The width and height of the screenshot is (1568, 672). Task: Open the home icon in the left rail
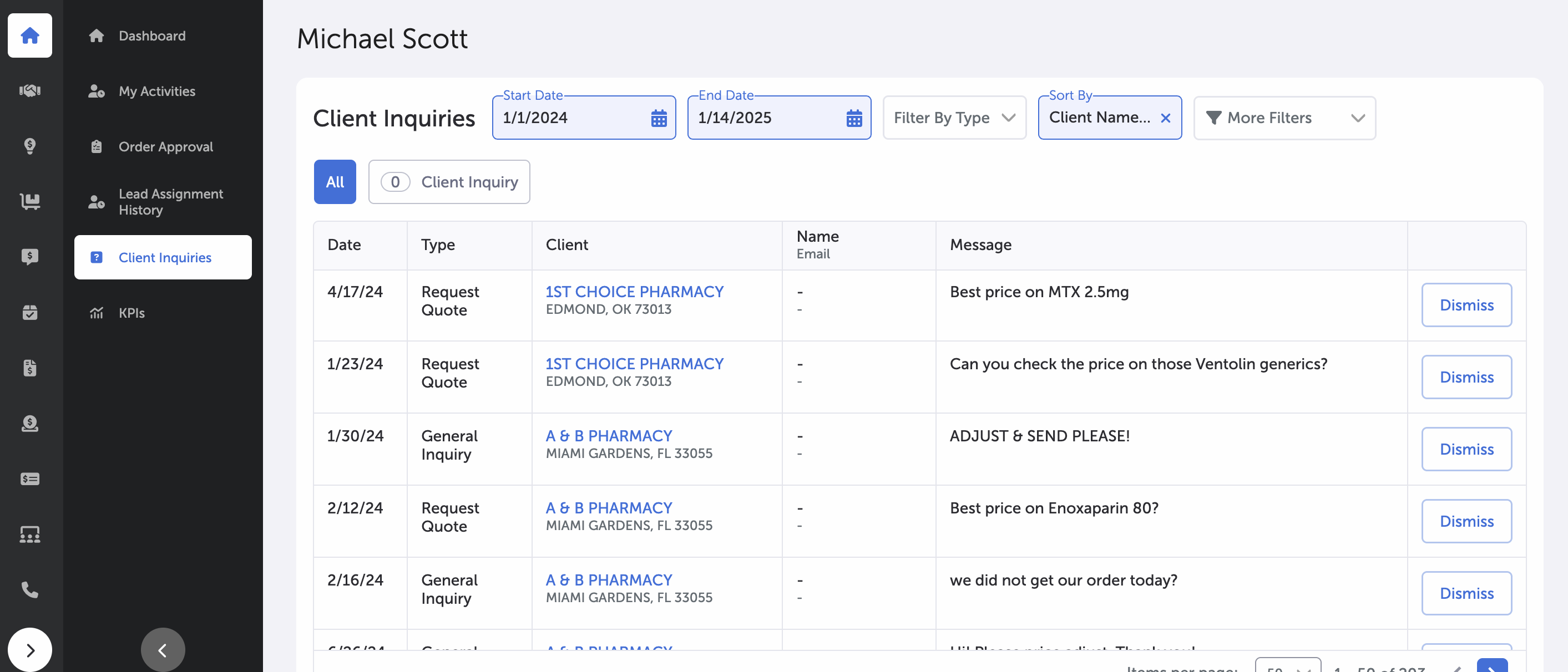click(30, 35)
